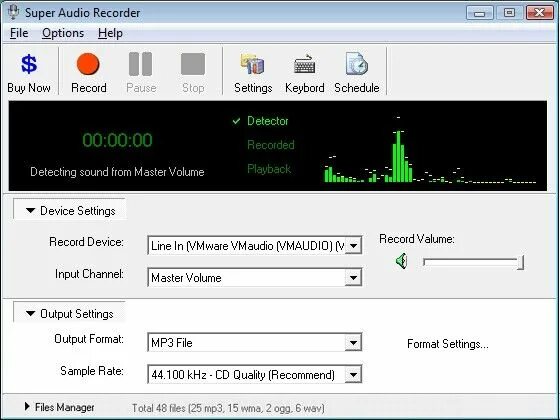Open the Keybord shortcuts tool
This screenshot has width=560, height=420.
click(304, 73)
